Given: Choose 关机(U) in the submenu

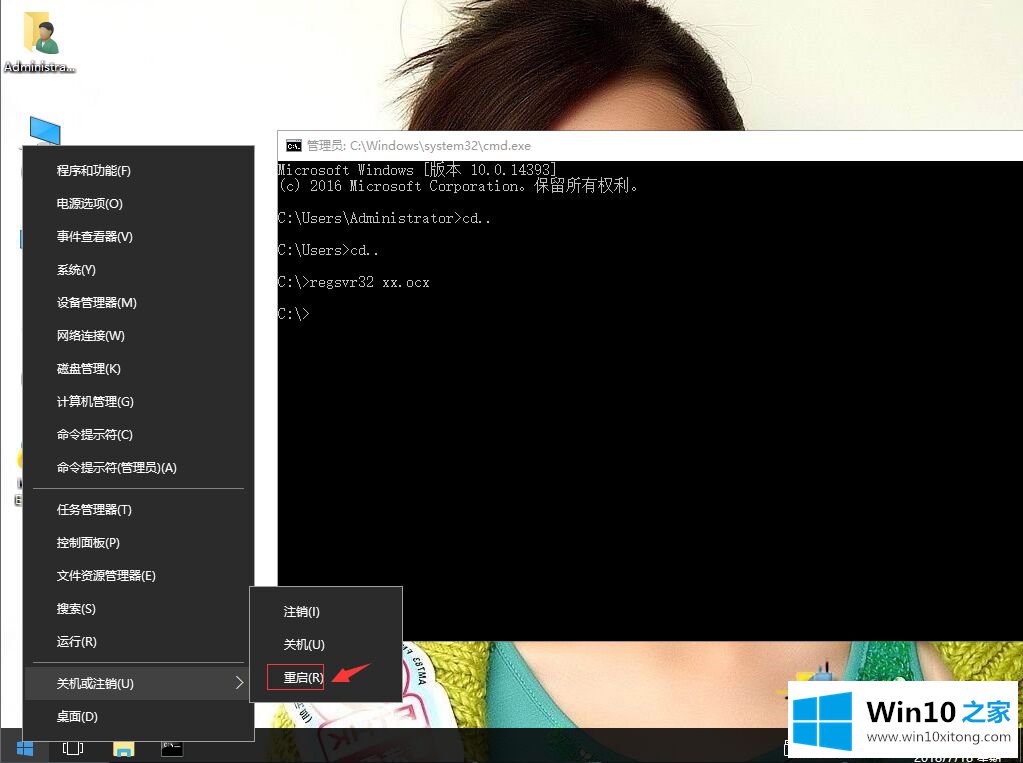Looking at the screenshot, I should pyautogui.click(x=326, y=644).
